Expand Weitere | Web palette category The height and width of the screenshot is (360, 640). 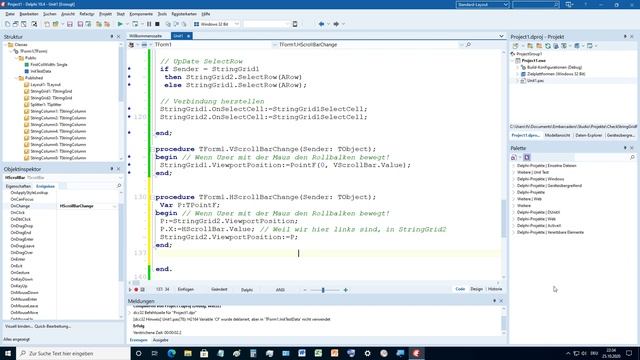pos(513,199)
